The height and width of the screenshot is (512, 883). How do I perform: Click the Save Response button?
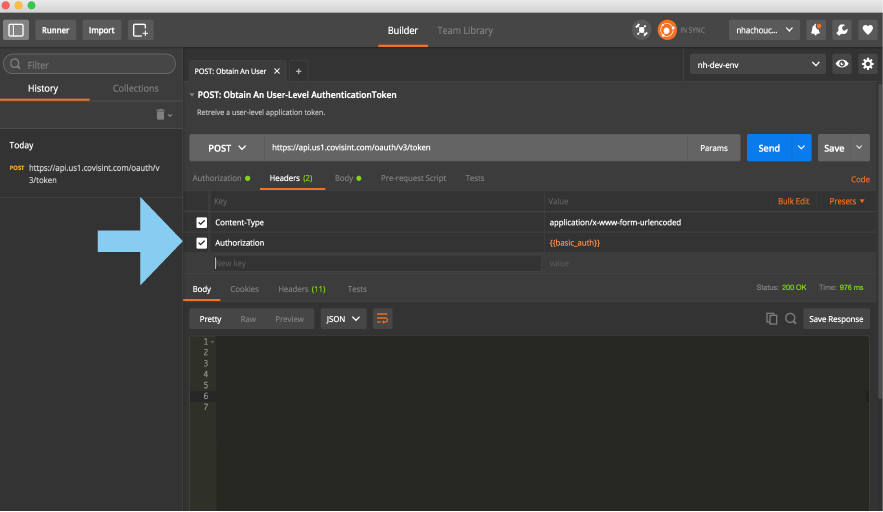pyautogui.click(x=835, y=319)
